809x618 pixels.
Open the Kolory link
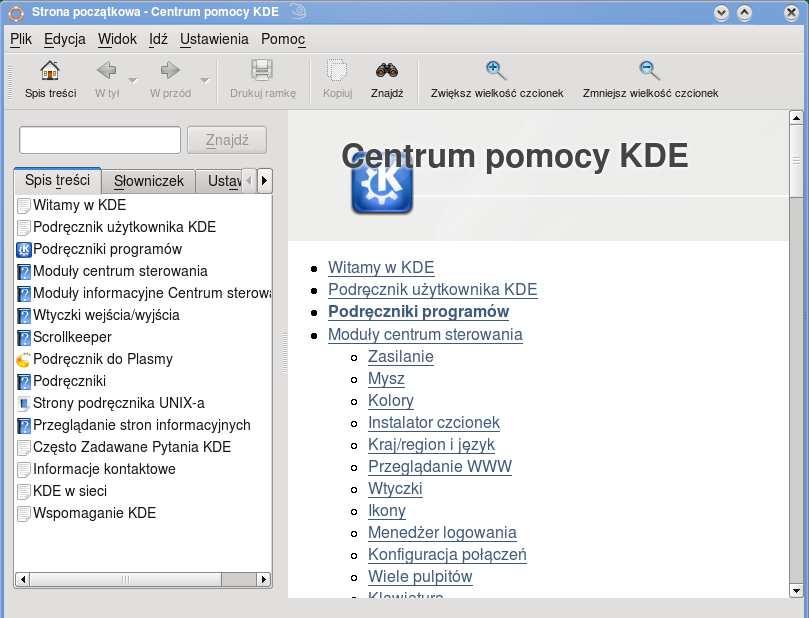(391, 401)
